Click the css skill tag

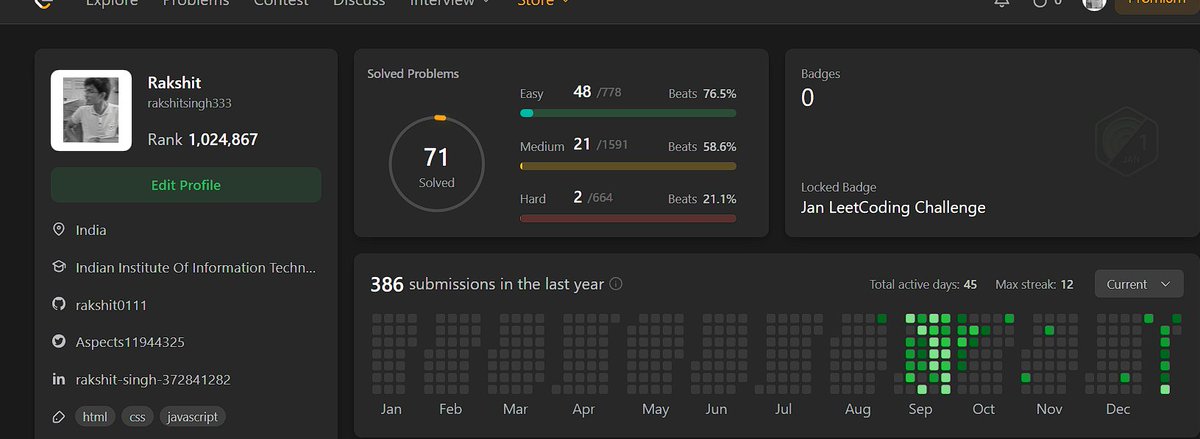(135, 417)
